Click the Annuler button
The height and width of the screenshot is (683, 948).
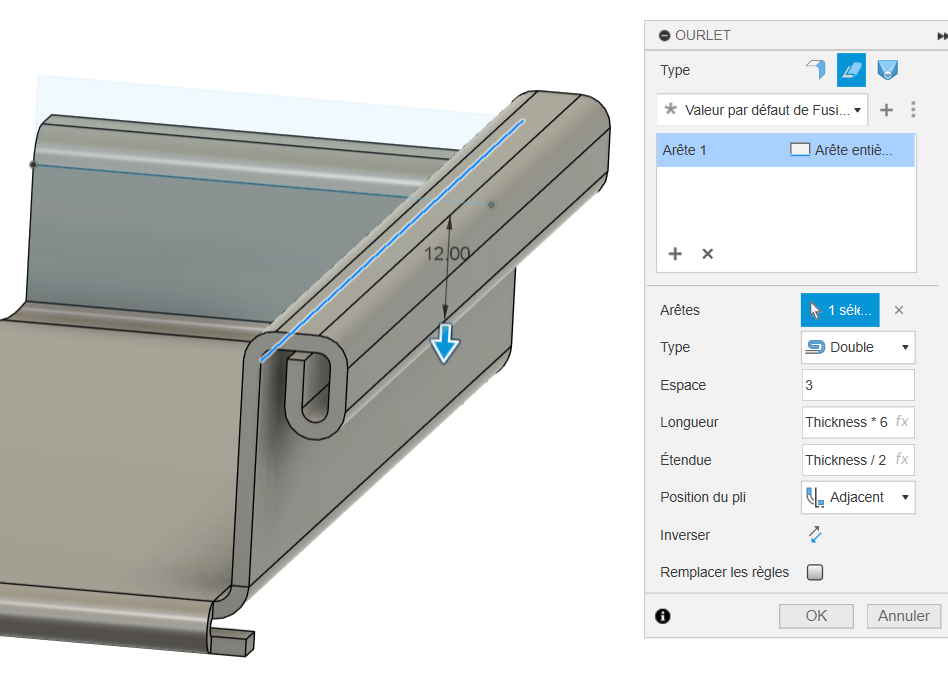click(904, 616)
